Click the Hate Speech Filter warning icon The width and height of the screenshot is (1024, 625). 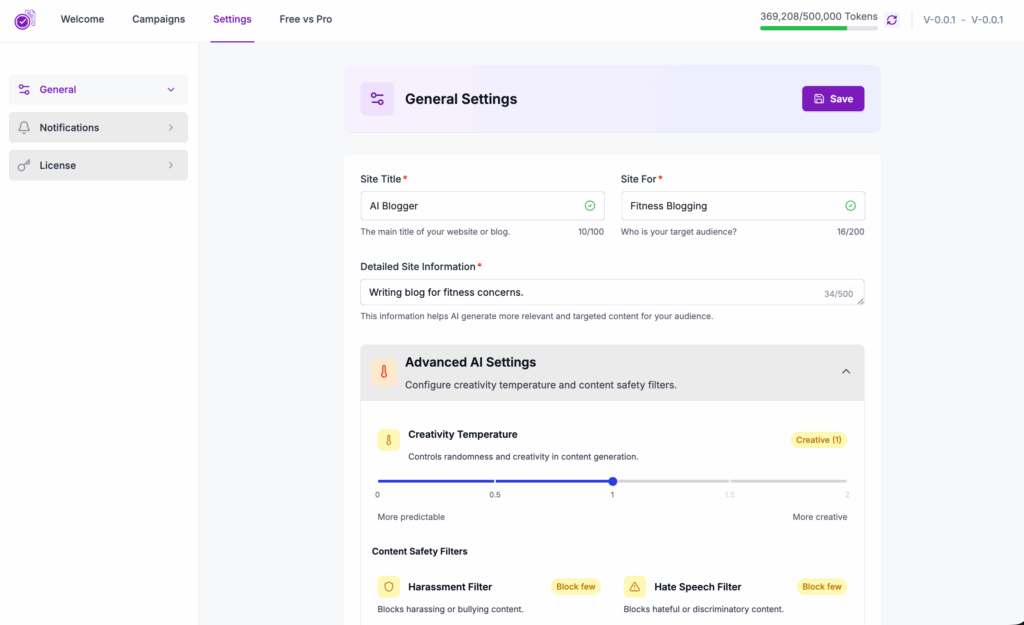(635, 586)
